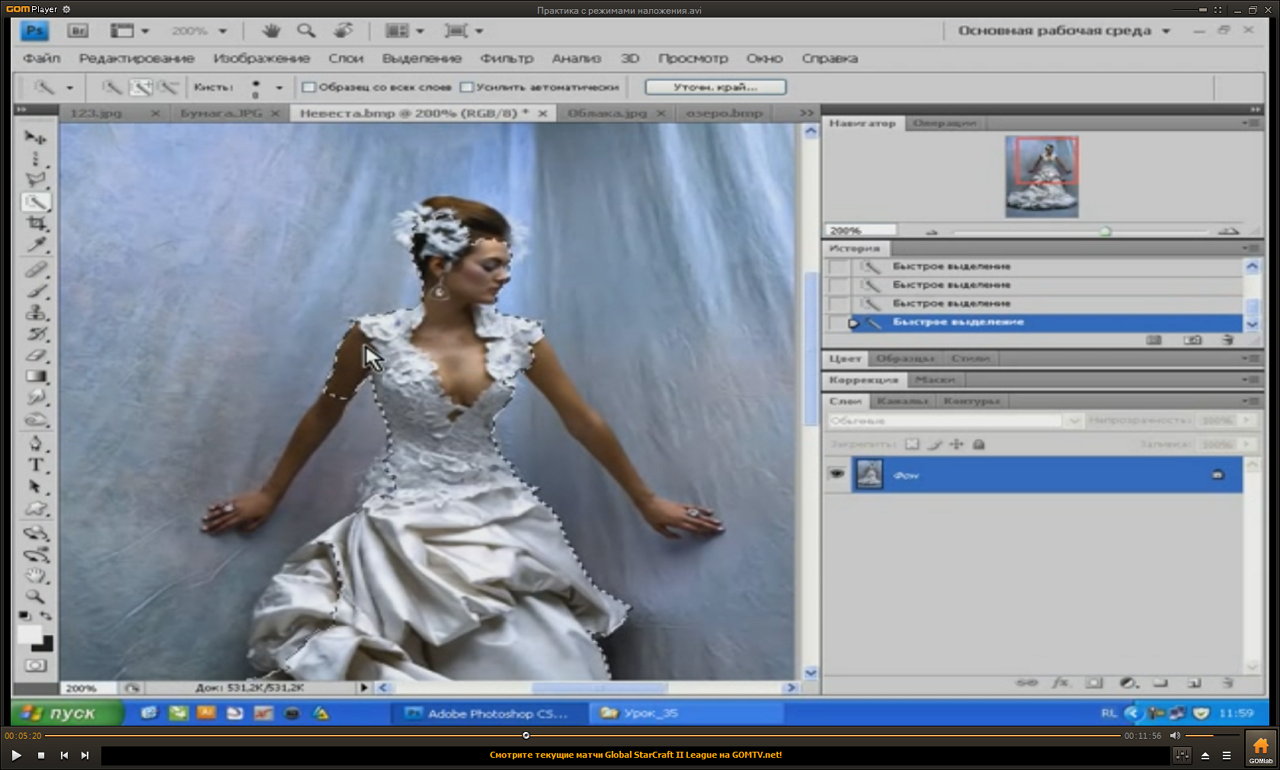Screen dimensions: 1280x770
Task: Switch to the 'Облака.jpg' document tab
Action: coord(607,113)
